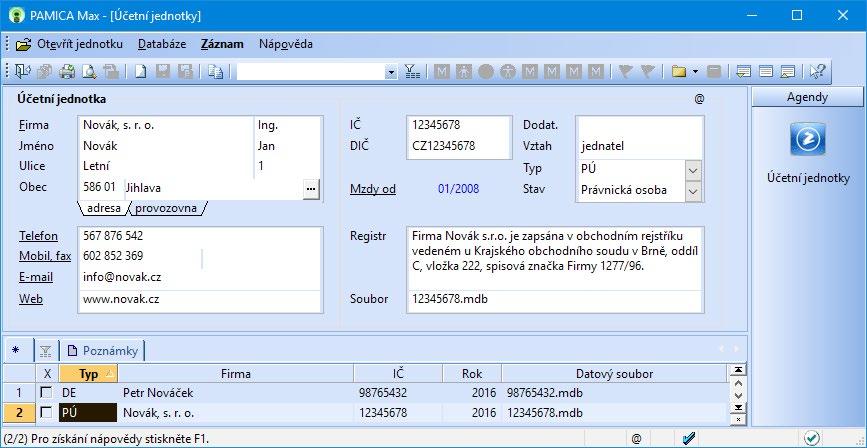Open print preview with magnifier icon
Screen dimensions: 867x448
click(89, 71)
